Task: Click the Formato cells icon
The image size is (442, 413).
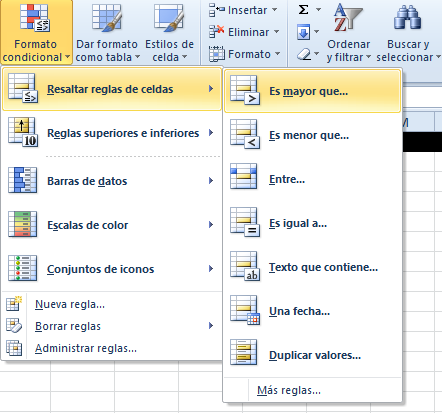Action: point(217,54)
